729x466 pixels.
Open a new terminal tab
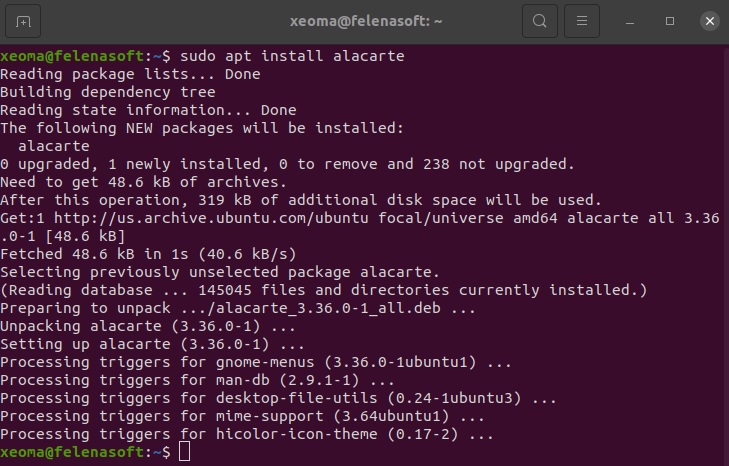[x=23, y=21]
